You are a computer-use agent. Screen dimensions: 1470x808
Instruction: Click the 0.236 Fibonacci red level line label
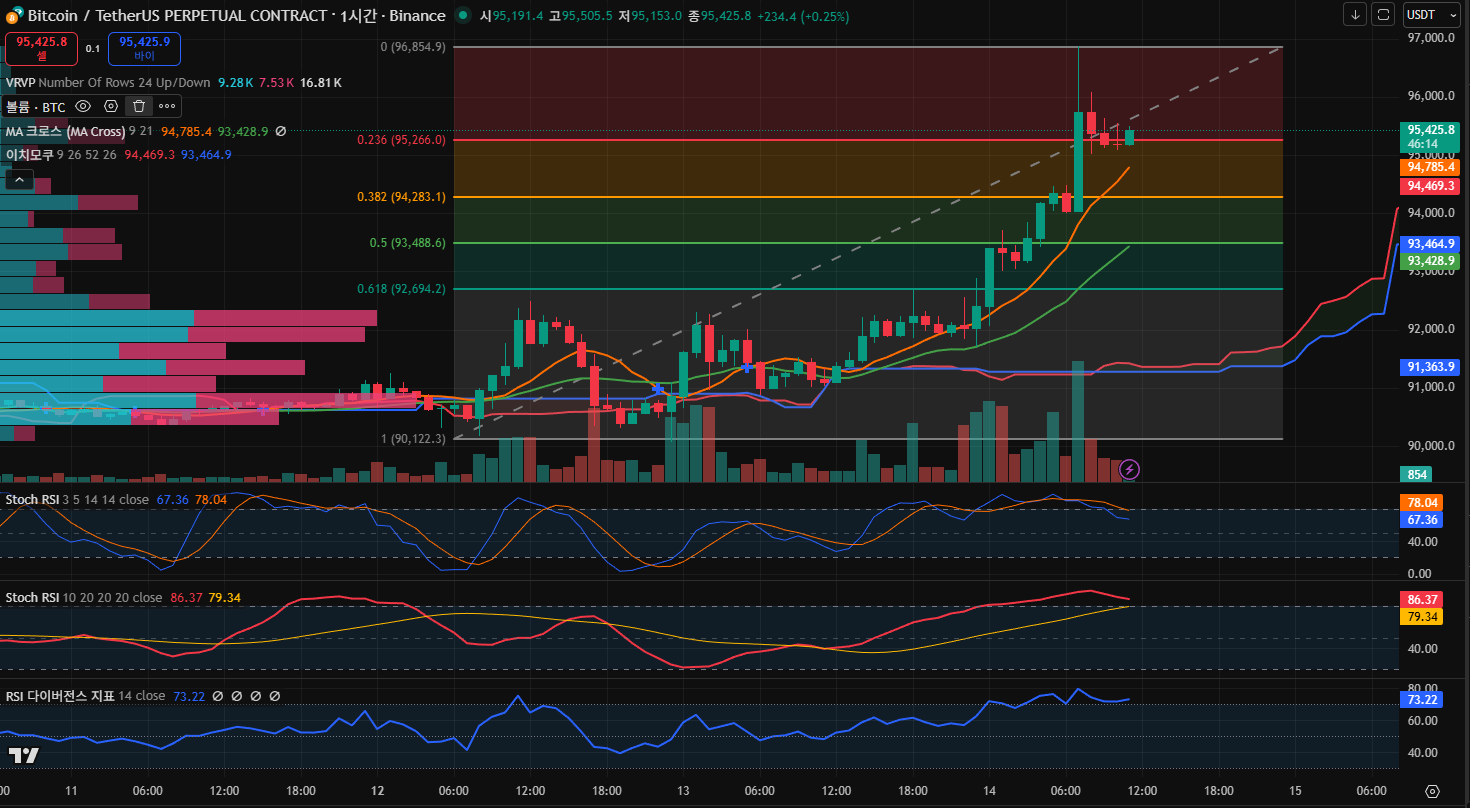pyautogui.click(x=401, y=140)
